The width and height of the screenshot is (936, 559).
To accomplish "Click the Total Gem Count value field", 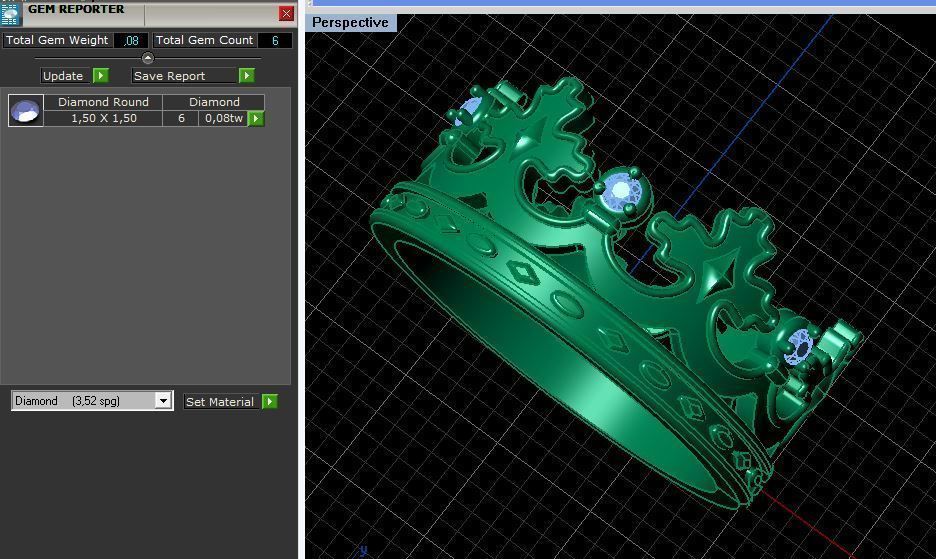I will (275, 40).
